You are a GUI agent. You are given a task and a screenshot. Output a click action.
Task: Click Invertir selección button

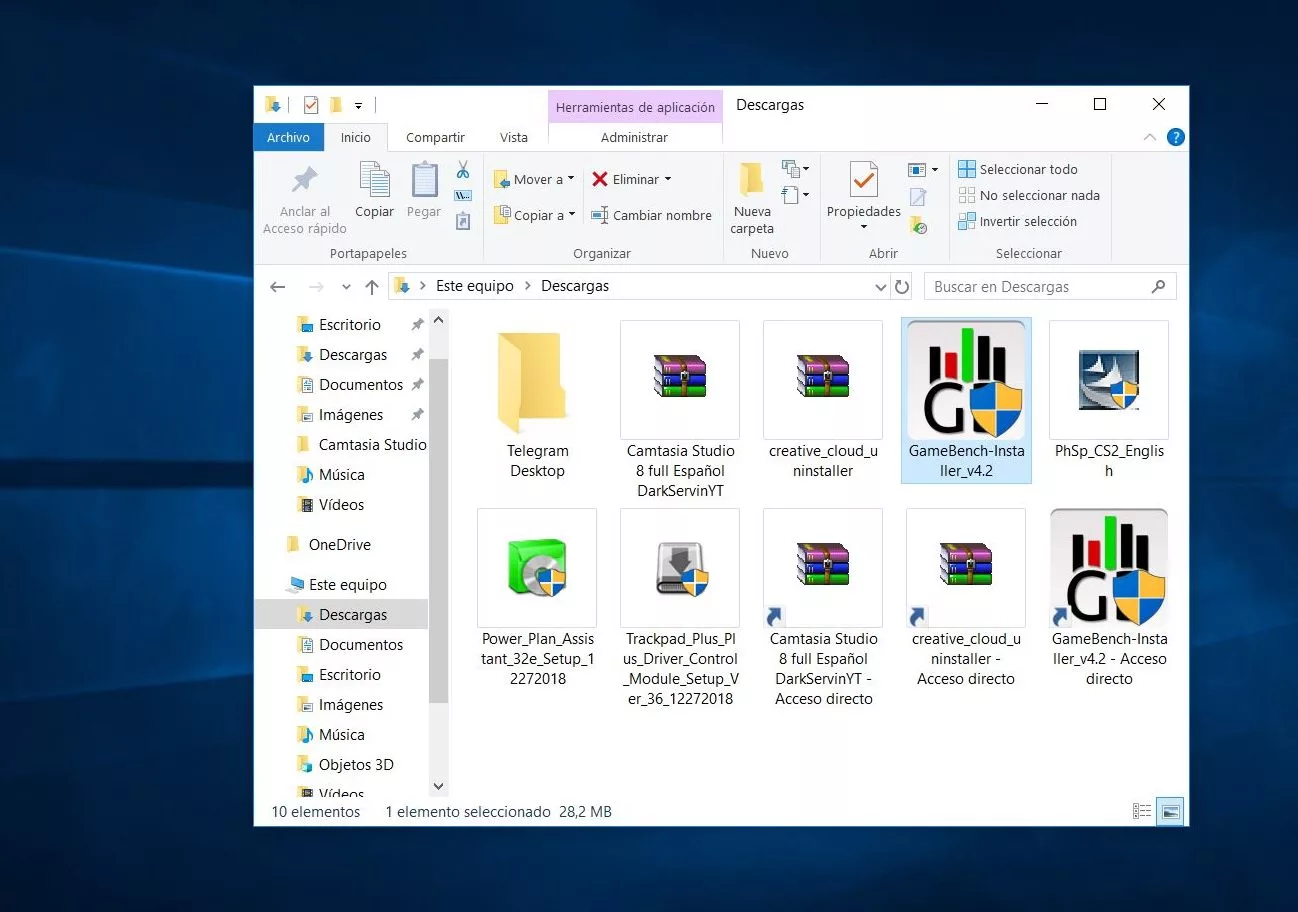point(1018,221)
